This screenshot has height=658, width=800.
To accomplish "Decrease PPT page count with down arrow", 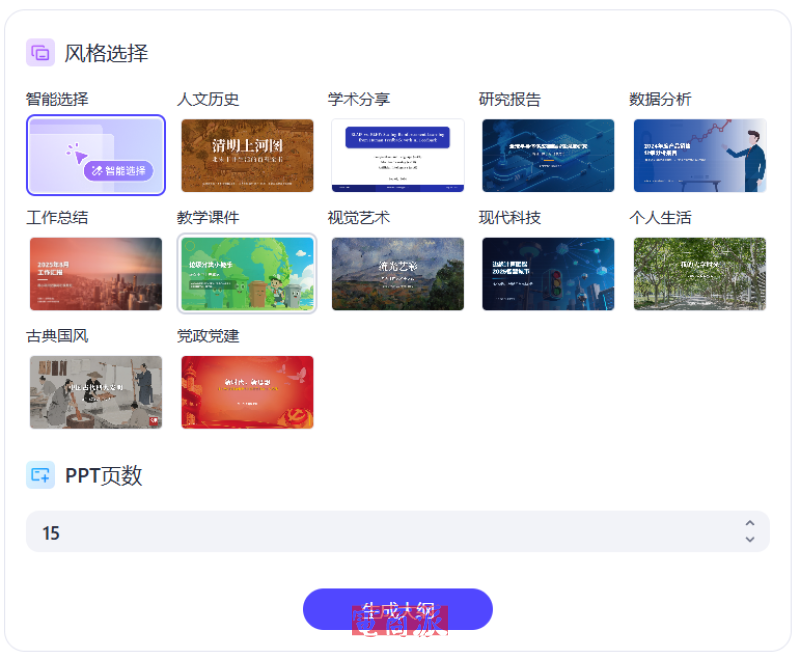I will point(750,540).
